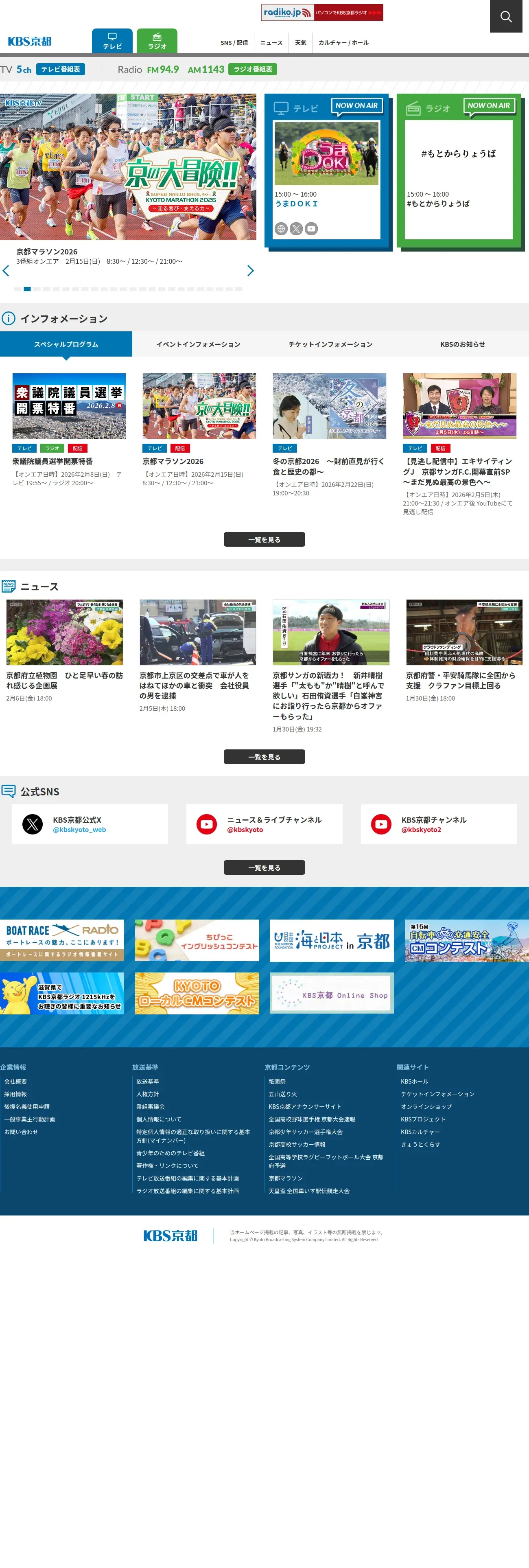
Task: Select the スペシャルプログラム tab
Action: click(x=66, y=344)
